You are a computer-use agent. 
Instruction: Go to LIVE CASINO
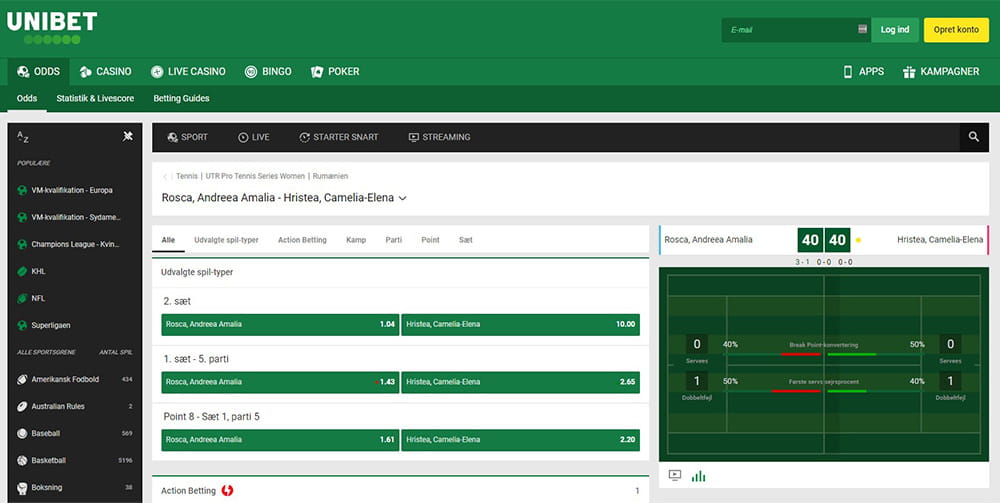tap(188, 71)
